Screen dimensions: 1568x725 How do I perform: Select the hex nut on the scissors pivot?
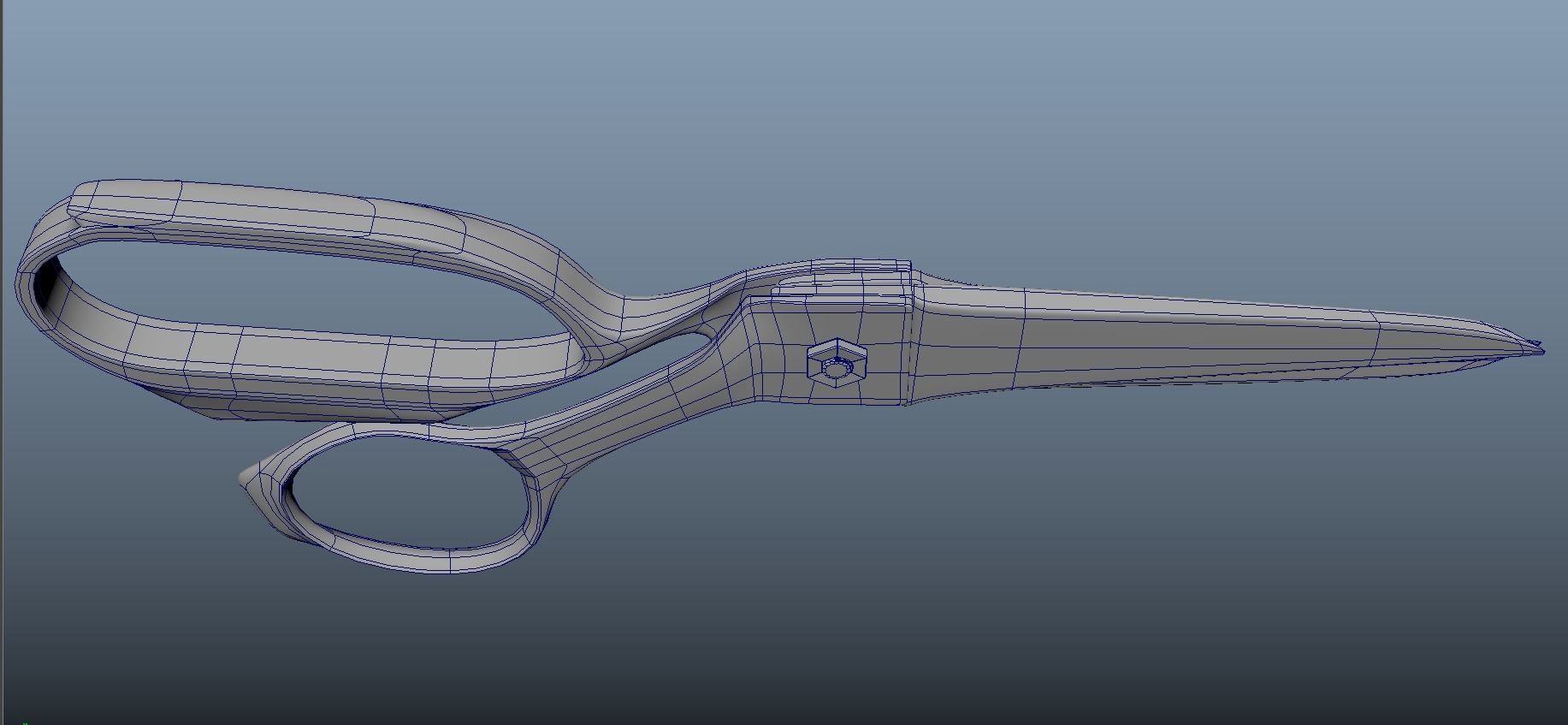coord(838,364)
